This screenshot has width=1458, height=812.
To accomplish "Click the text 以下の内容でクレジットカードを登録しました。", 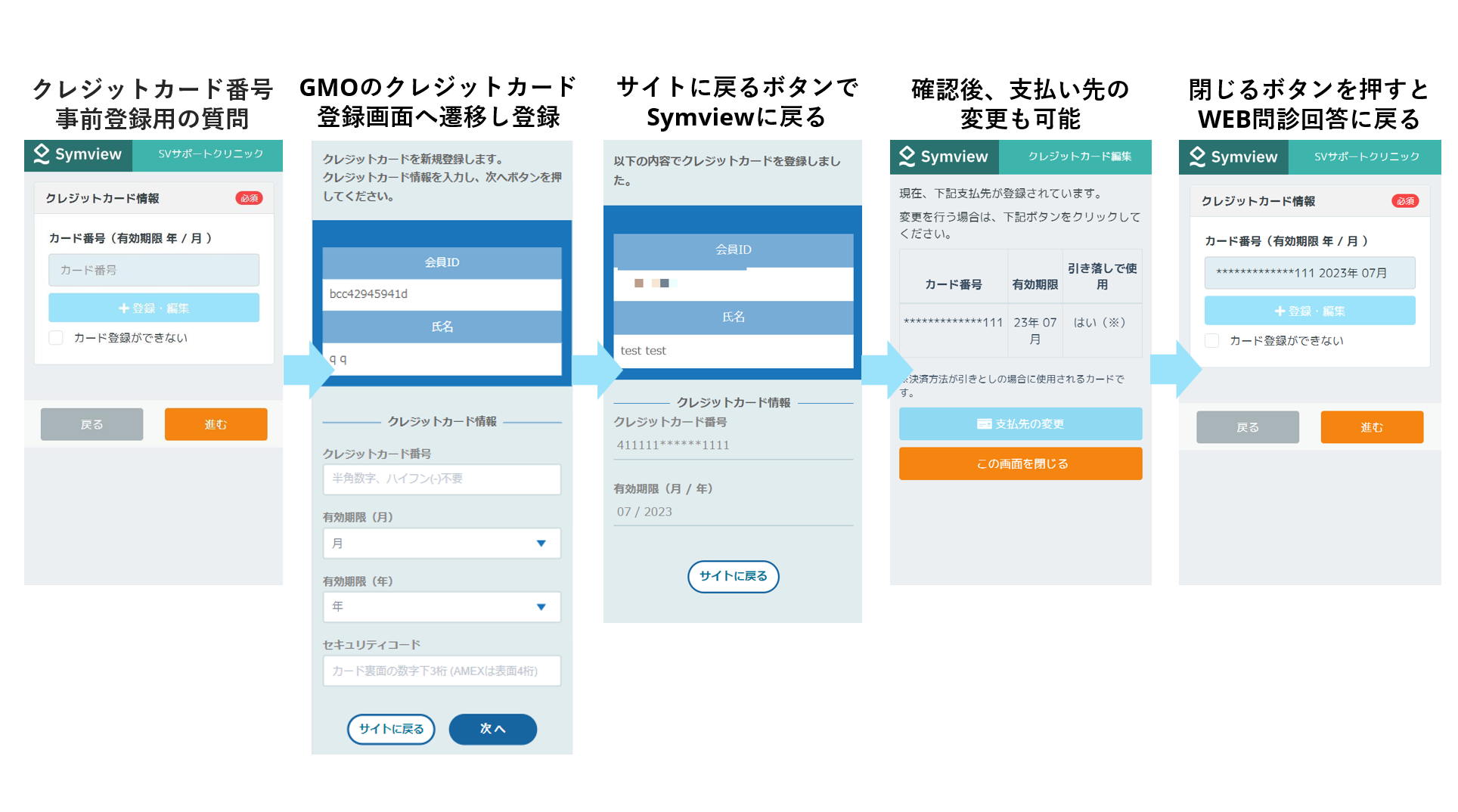I will click(727, 171).
